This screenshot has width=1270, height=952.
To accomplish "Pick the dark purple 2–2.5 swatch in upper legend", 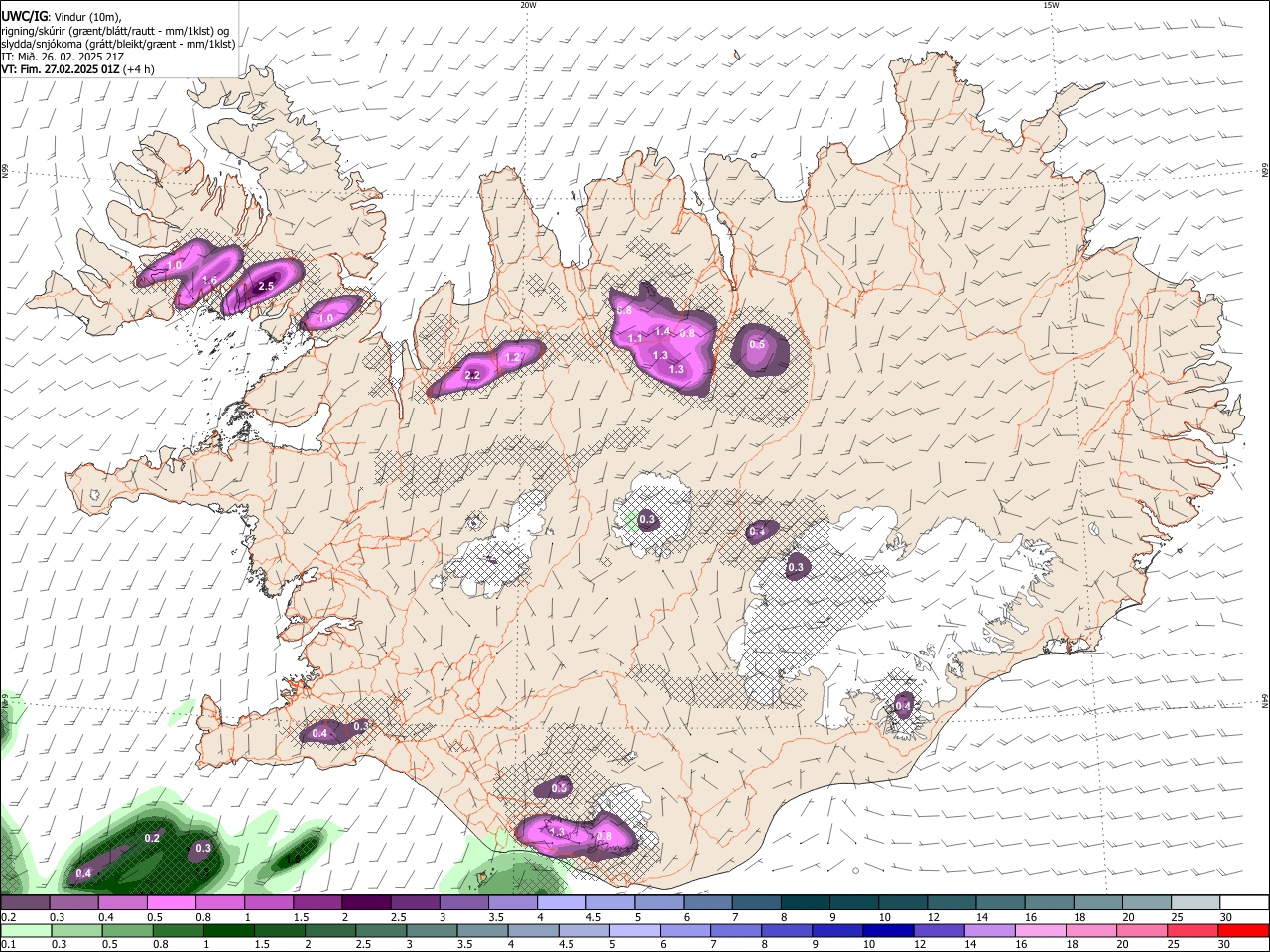I will (367, 903).
